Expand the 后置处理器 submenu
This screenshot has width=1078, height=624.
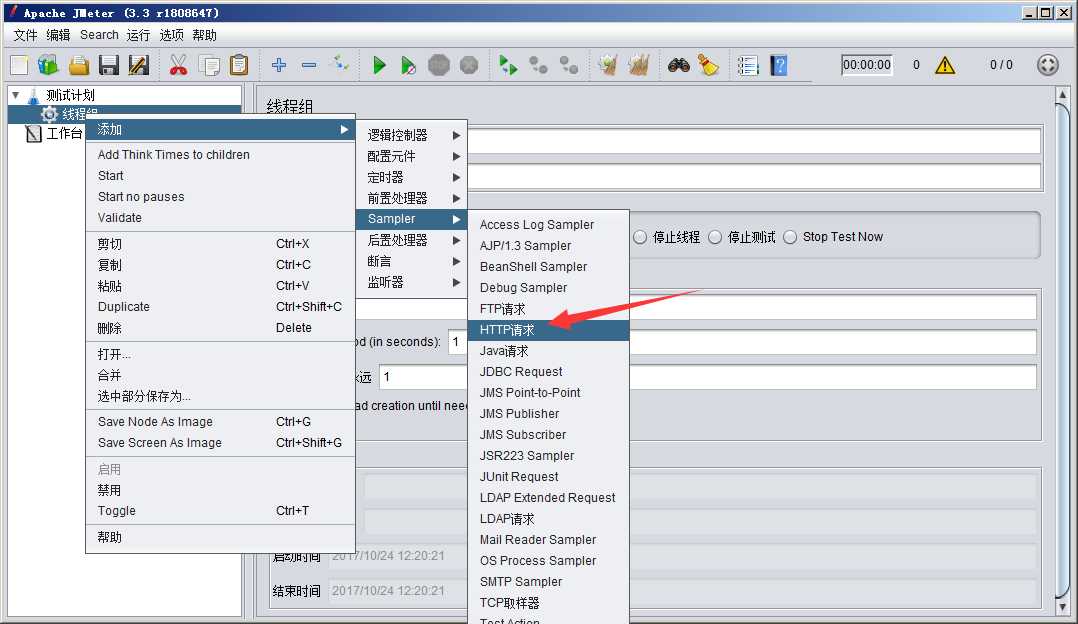point(412,241)
